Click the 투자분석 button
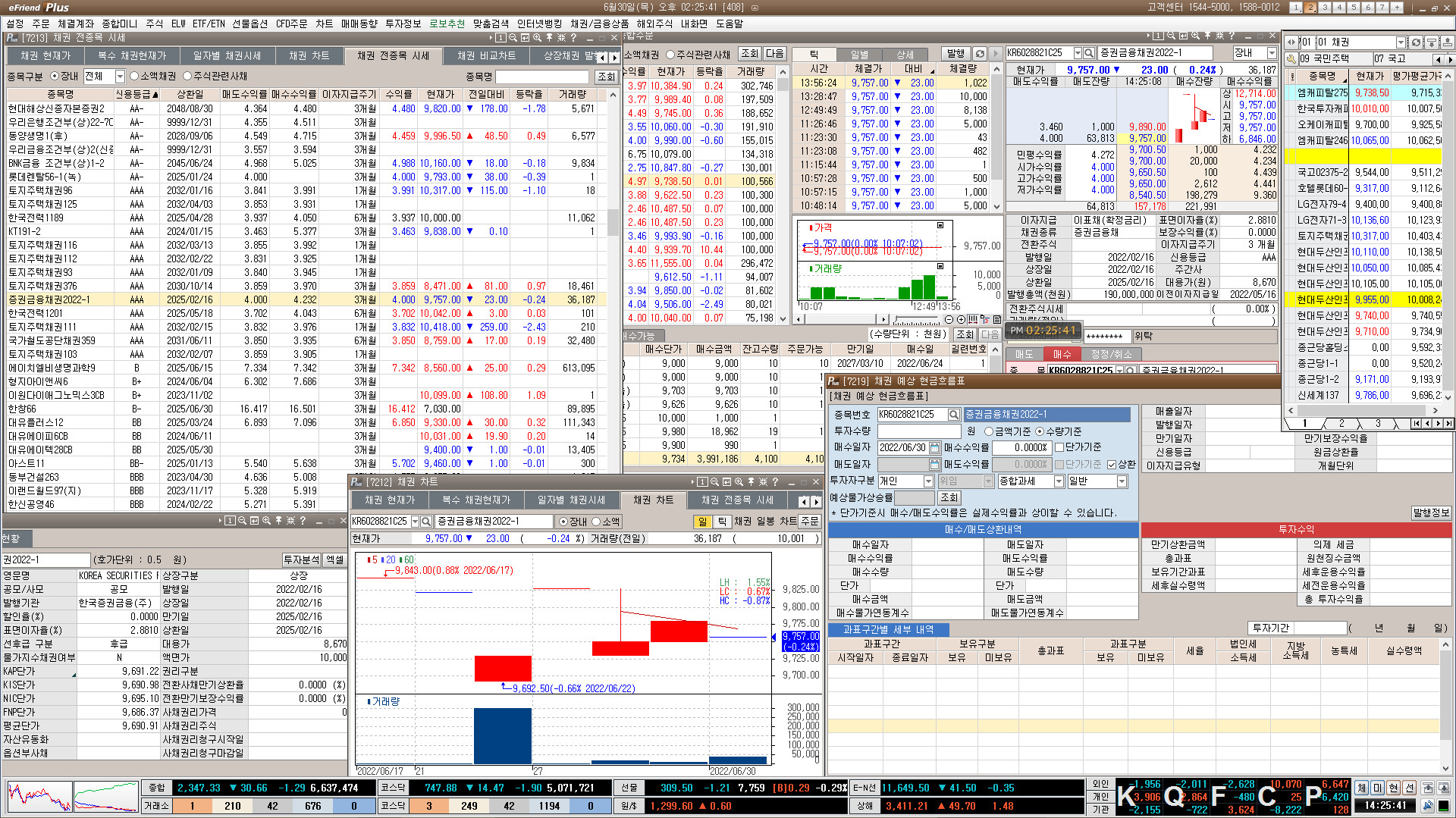1456x818 pixels. click(302, 559)
